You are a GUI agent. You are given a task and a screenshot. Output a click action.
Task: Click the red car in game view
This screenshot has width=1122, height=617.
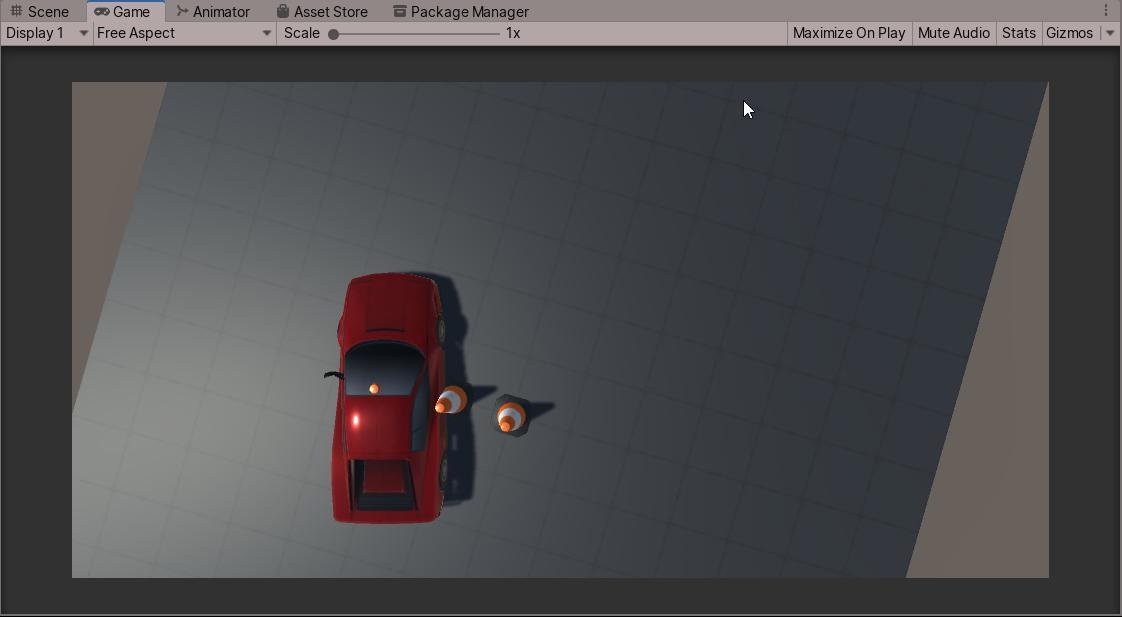(x=390, y=398)
